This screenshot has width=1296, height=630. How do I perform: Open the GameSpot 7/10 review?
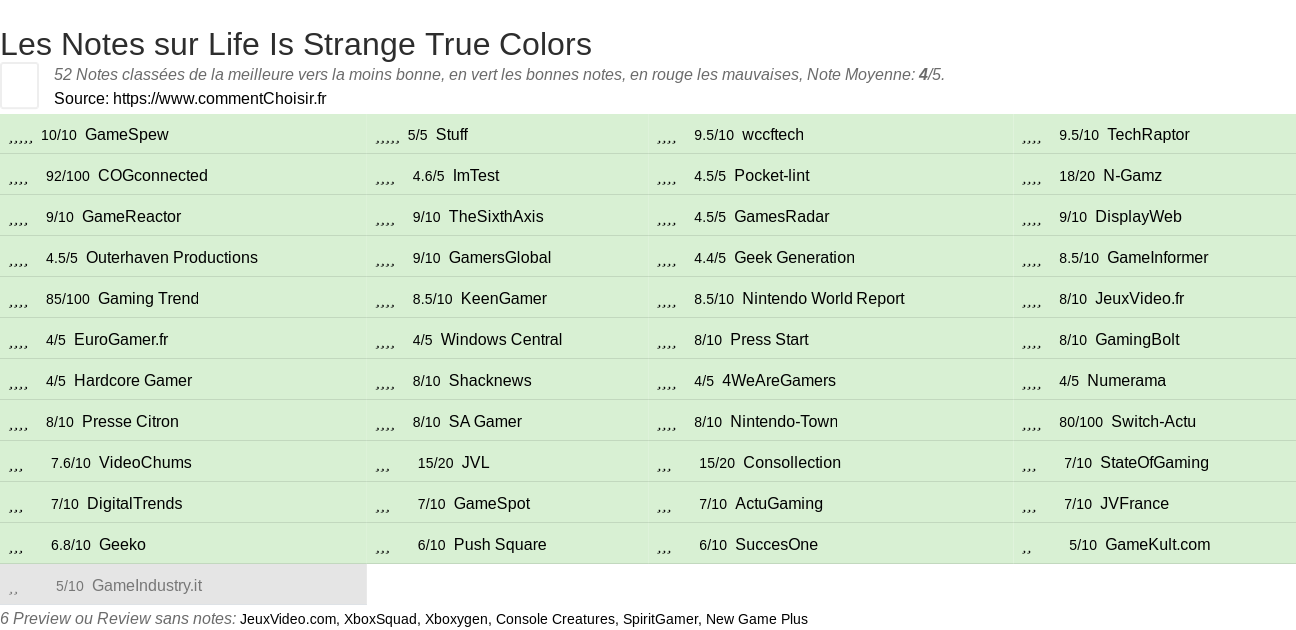click(x=492, y=504)
